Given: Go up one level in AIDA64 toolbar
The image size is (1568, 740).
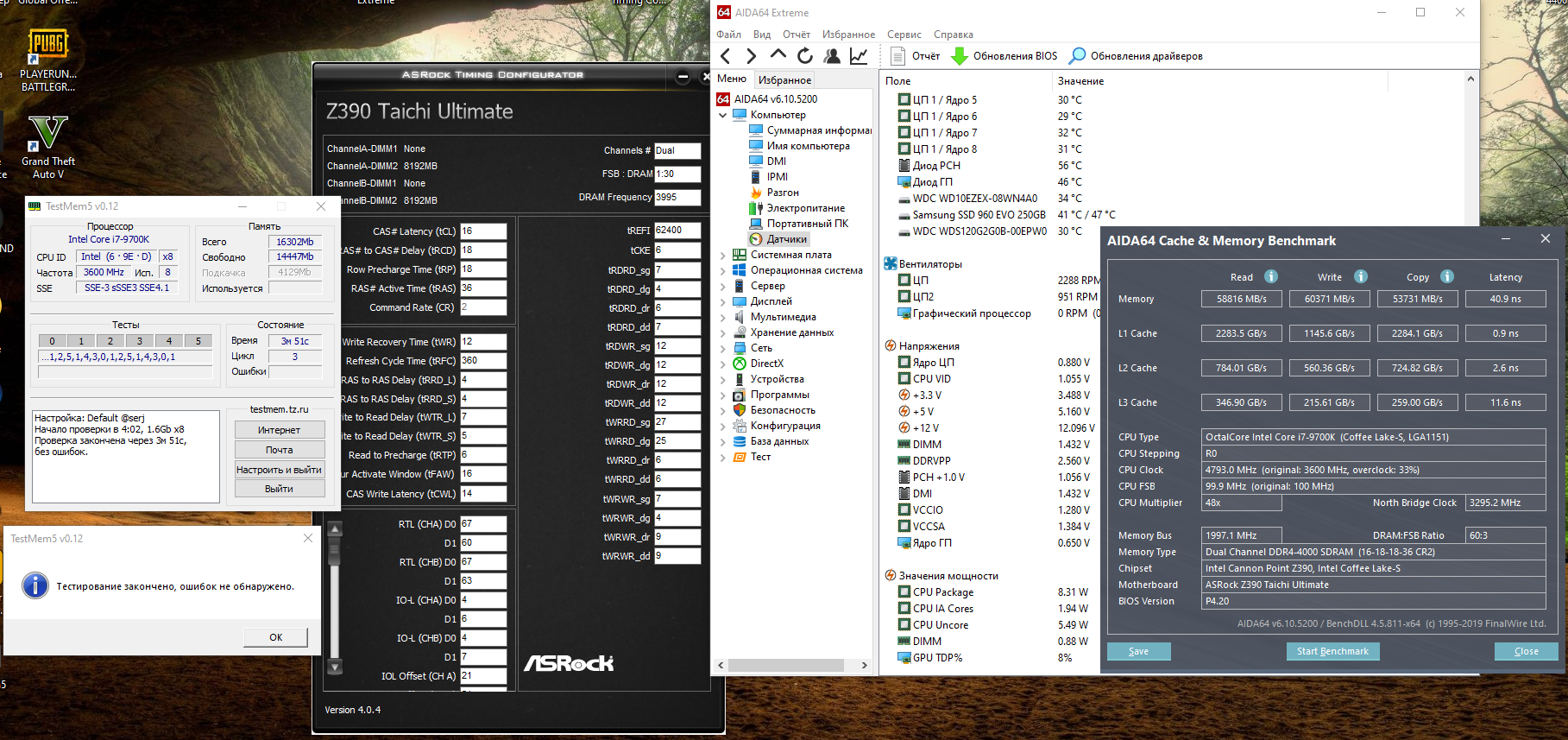Looking at the screenshot, I should click(778, 54).
